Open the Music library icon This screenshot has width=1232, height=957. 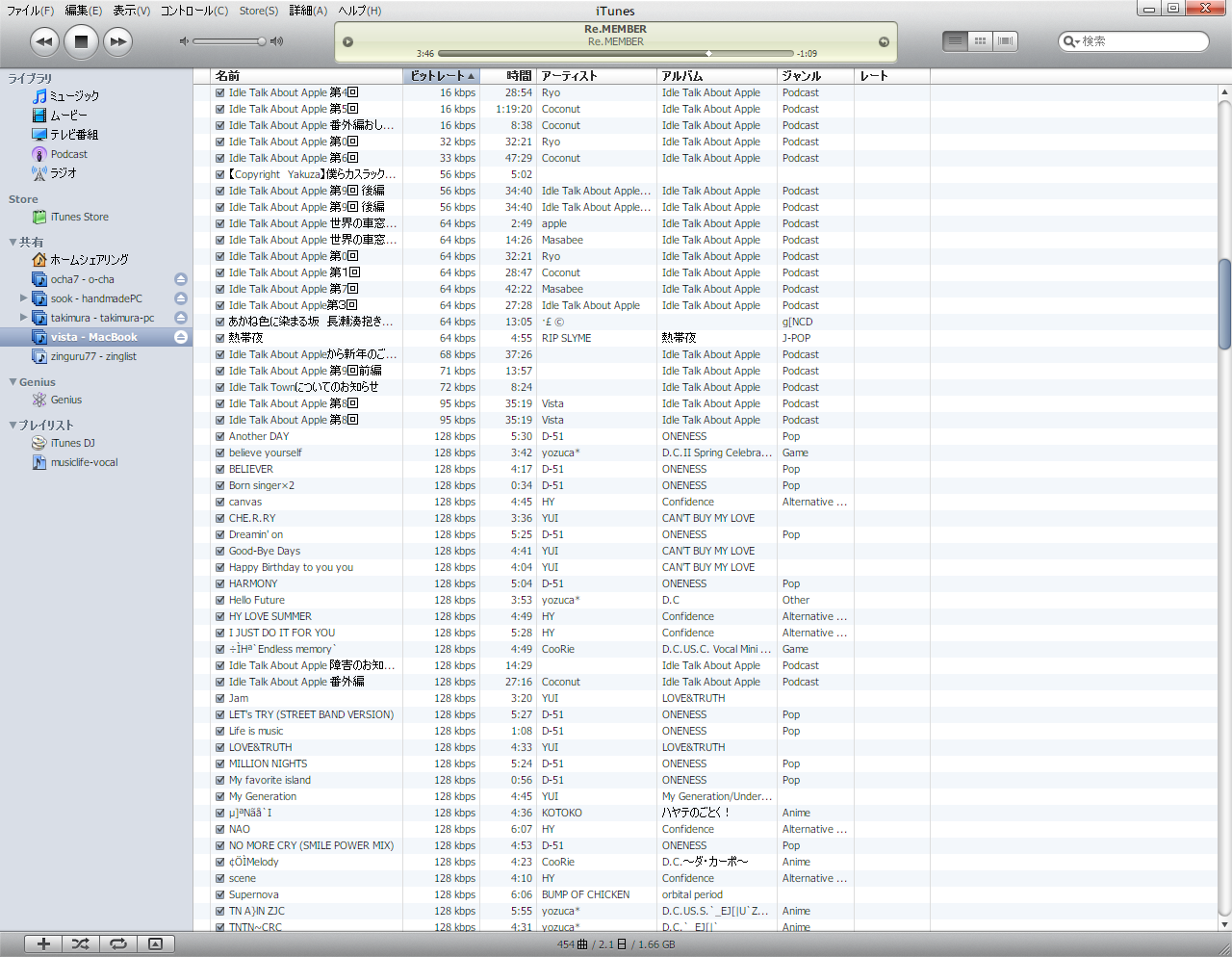(39, 96)
